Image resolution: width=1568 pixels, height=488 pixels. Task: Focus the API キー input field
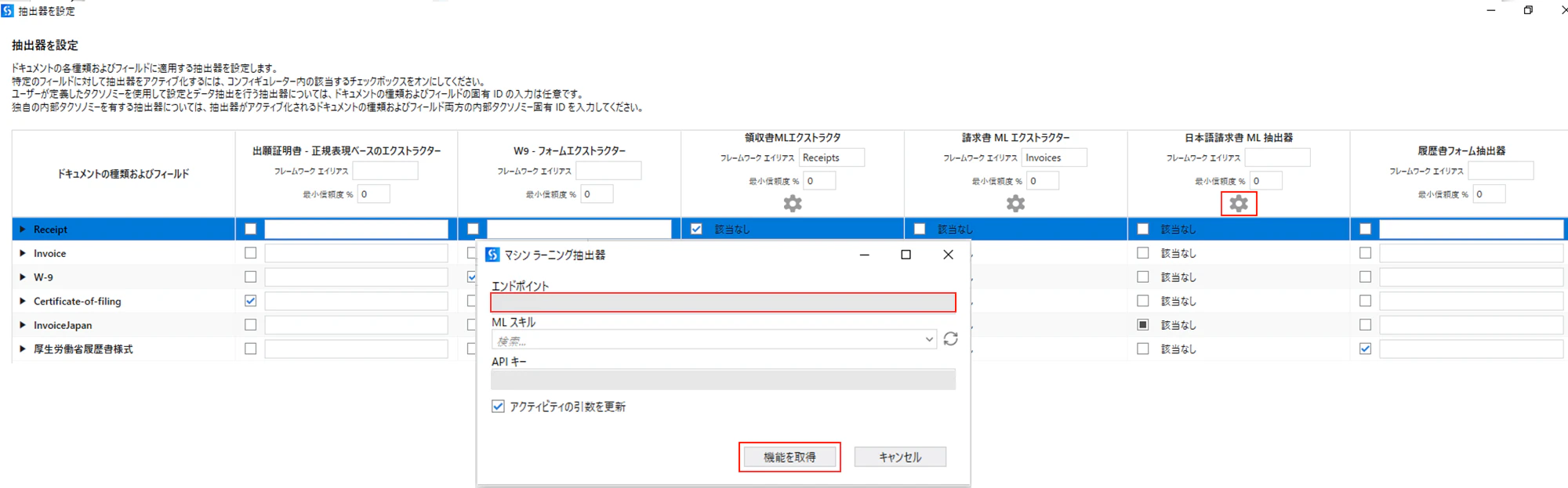(723, 380)
